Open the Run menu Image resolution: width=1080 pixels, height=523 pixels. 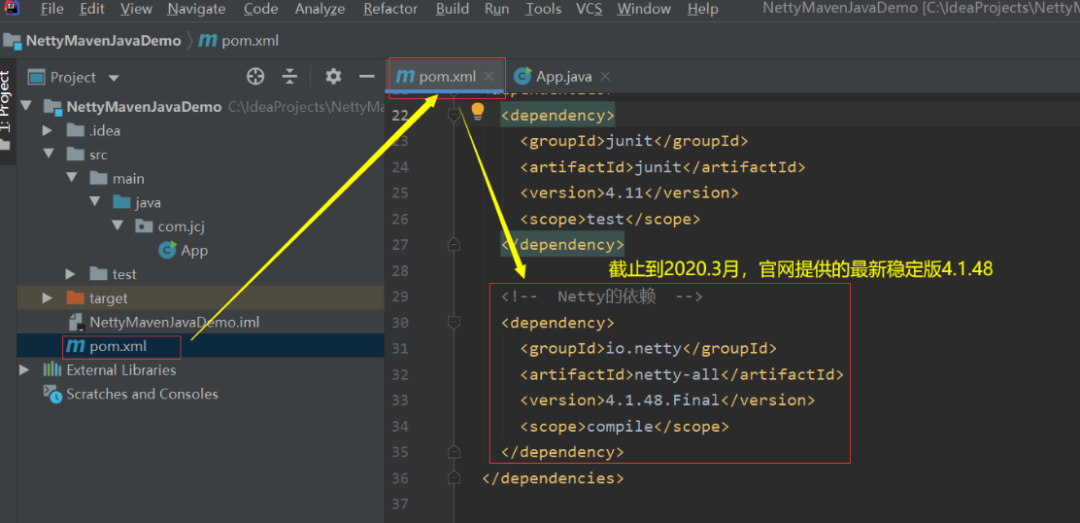(497, 9)
